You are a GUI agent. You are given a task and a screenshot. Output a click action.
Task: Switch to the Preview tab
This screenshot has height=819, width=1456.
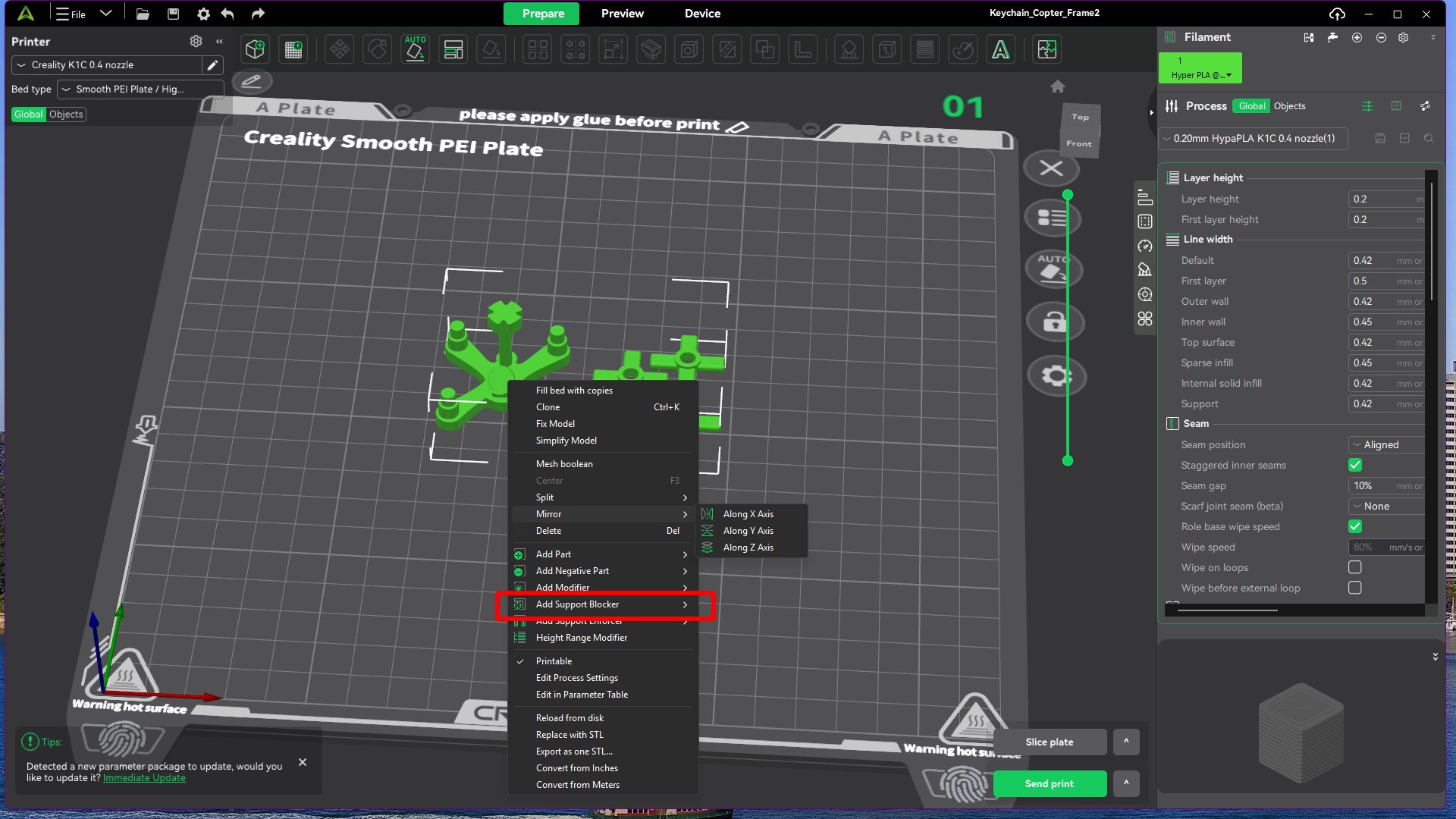622,14
